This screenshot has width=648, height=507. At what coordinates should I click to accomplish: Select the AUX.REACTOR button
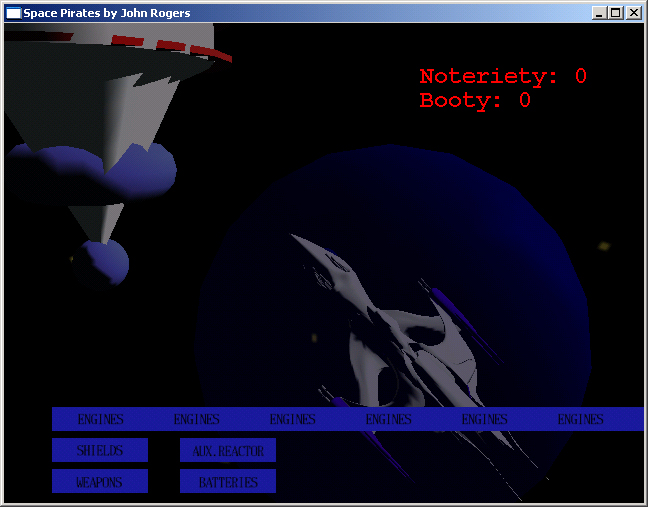click(228, 450)
